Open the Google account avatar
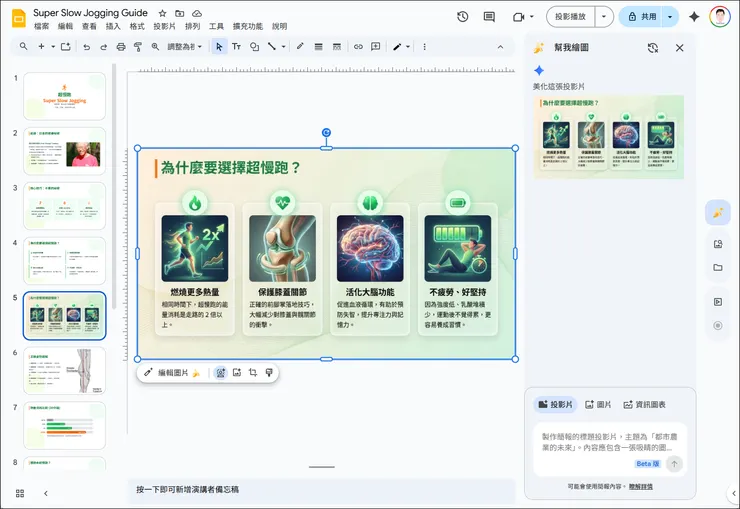The image size is (740, 509). click(720, 17)
